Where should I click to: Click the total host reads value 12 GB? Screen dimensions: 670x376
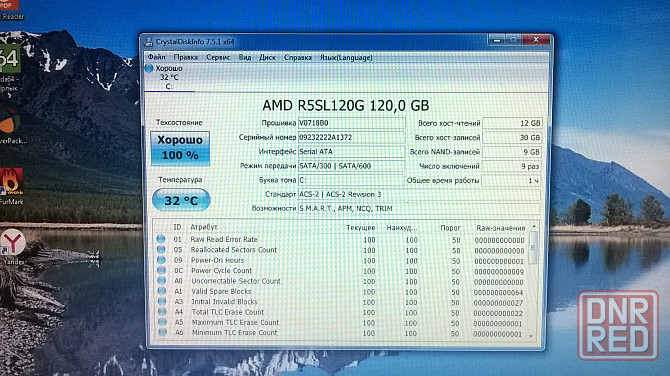pyautogui.click(x=512, y=123)
